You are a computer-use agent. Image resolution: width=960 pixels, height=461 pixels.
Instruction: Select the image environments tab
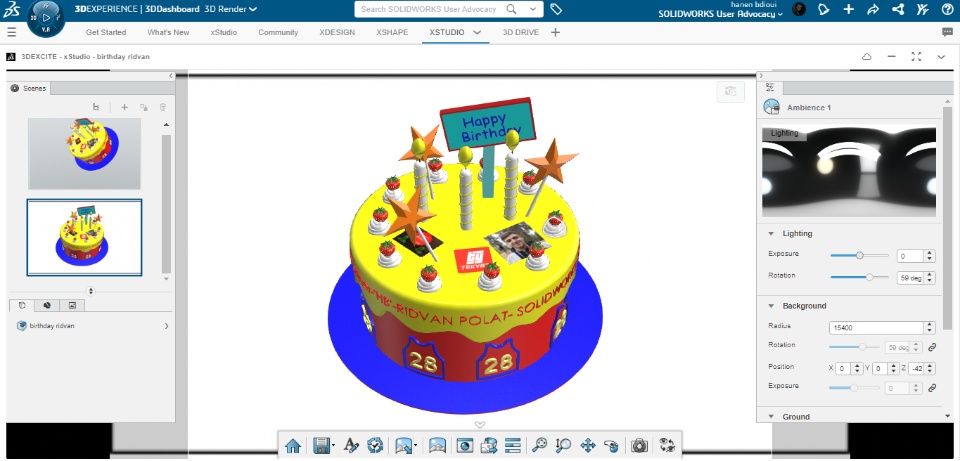(x=72, y=305)
